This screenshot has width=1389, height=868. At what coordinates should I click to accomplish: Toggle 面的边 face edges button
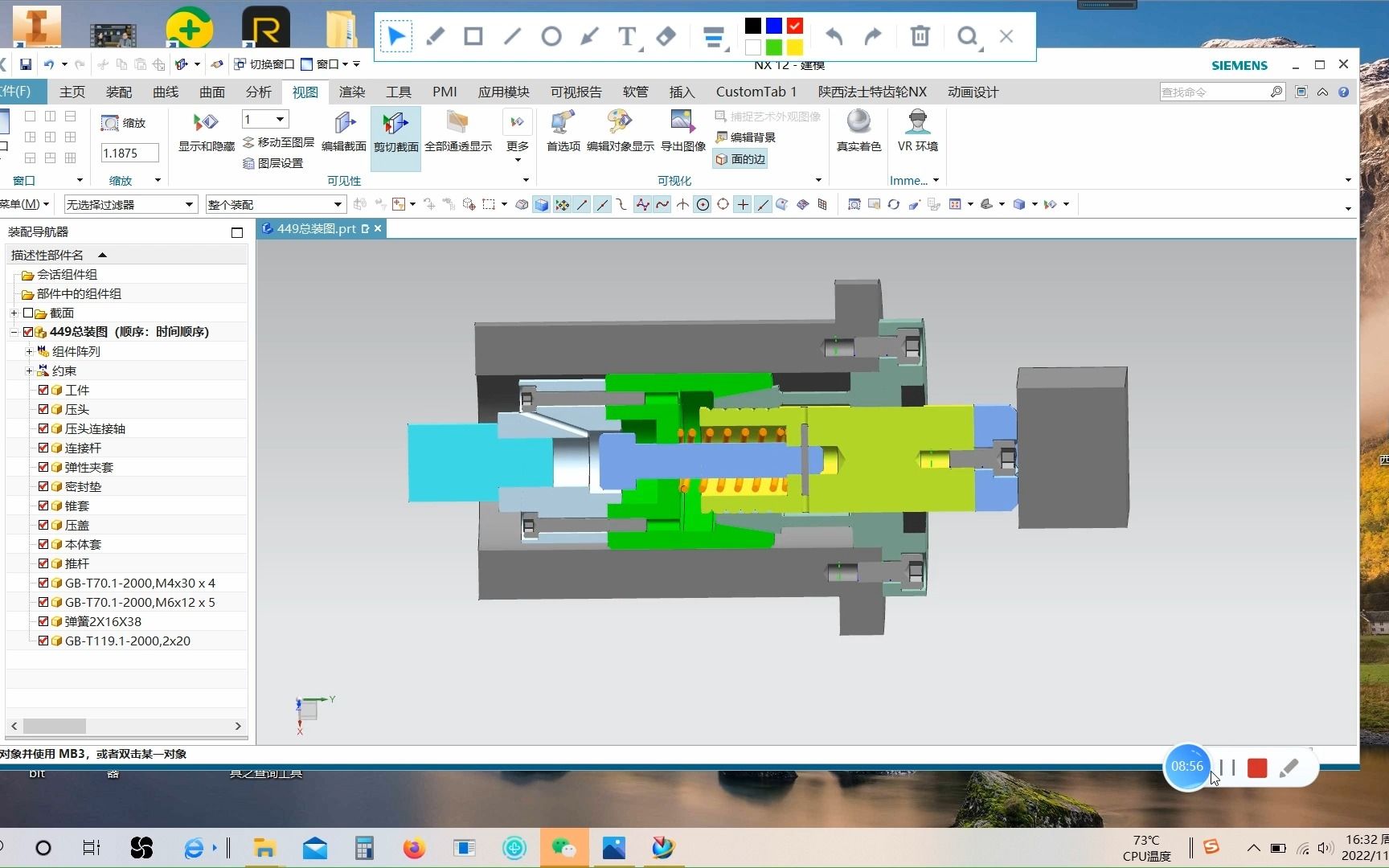click(x=740, y=159)
